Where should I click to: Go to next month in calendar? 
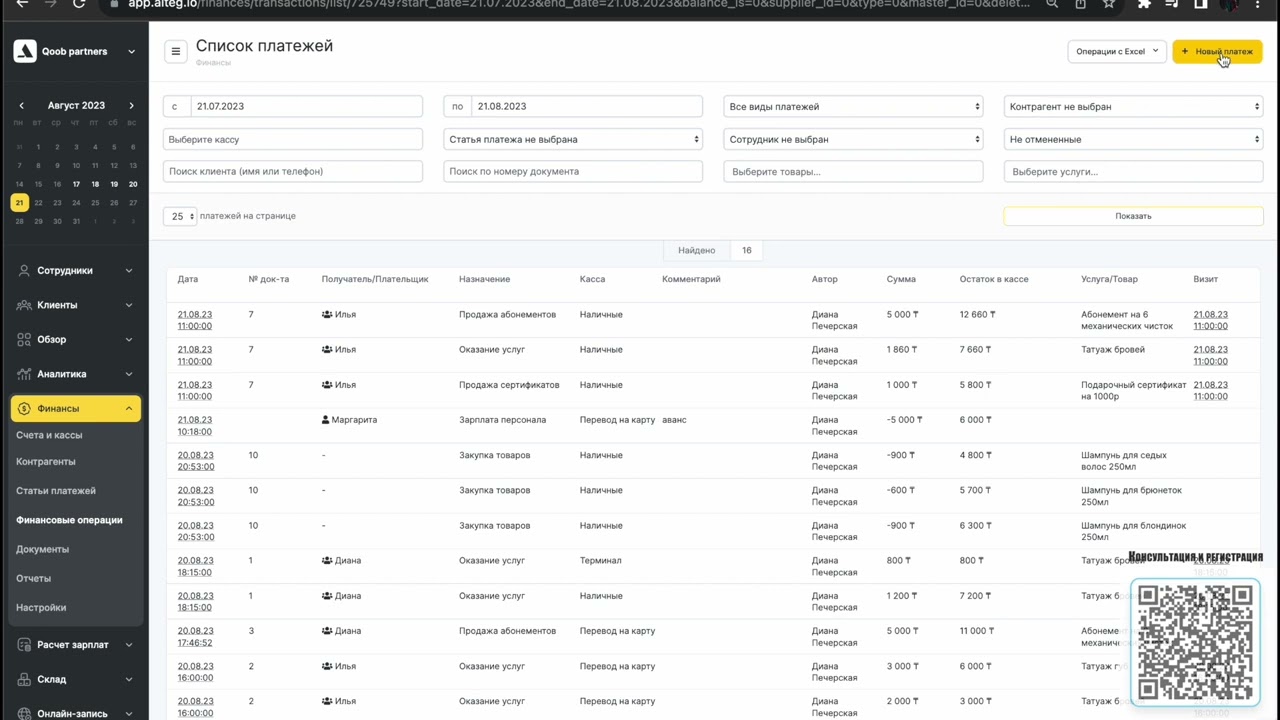[131, 105]
